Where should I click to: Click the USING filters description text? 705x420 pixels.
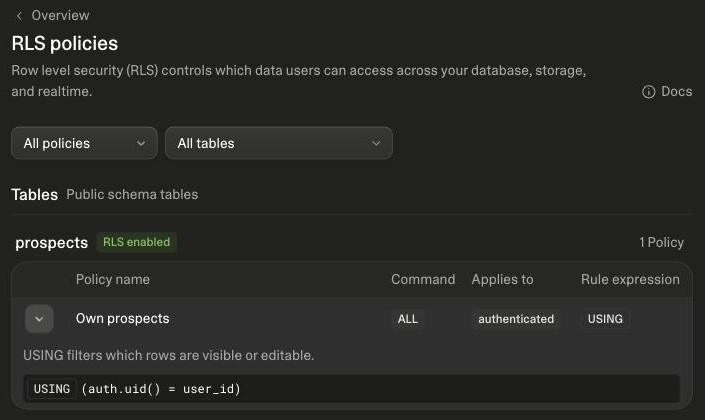tap(169, 355)
